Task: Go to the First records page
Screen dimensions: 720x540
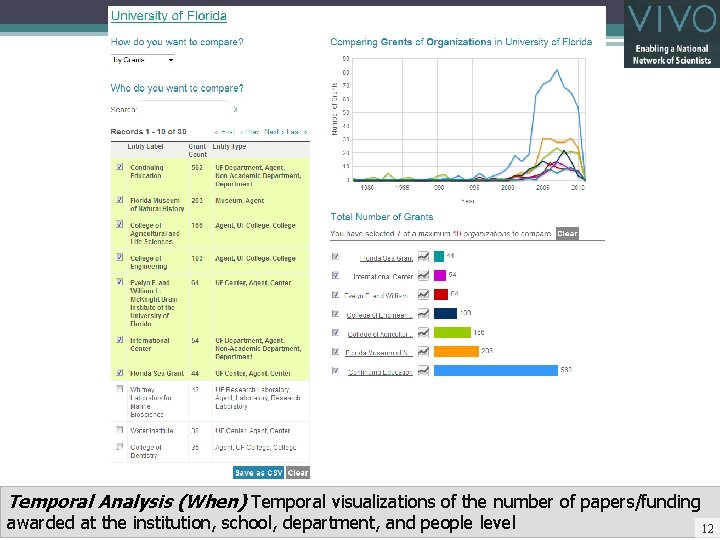Action: coord(225,132)
